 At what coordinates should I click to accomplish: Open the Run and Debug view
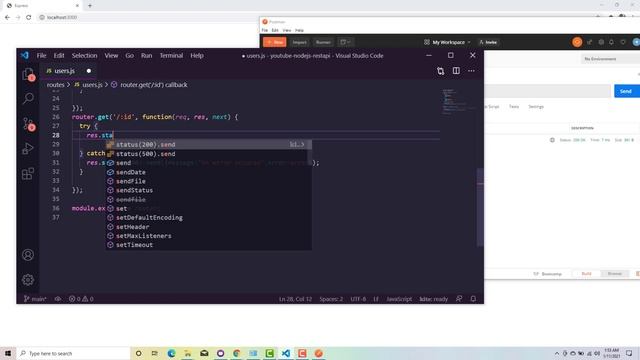coord(28,149)
